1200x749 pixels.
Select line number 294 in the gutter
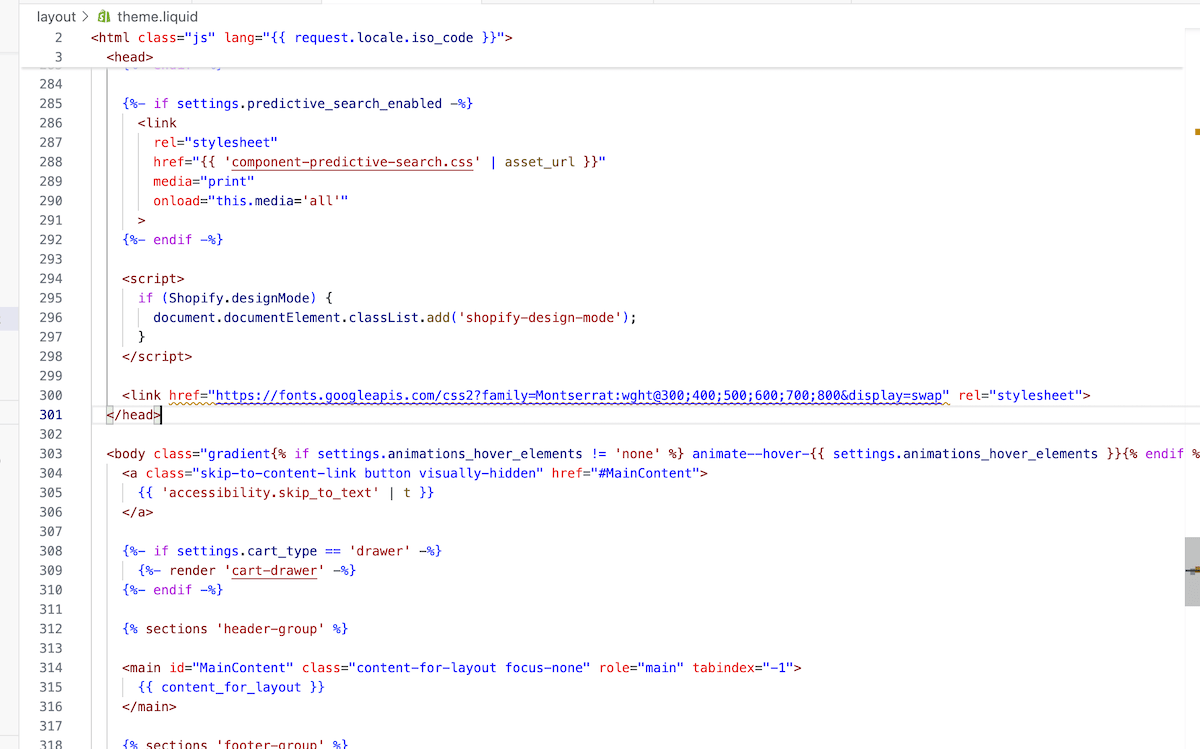(x=51, y=278)
